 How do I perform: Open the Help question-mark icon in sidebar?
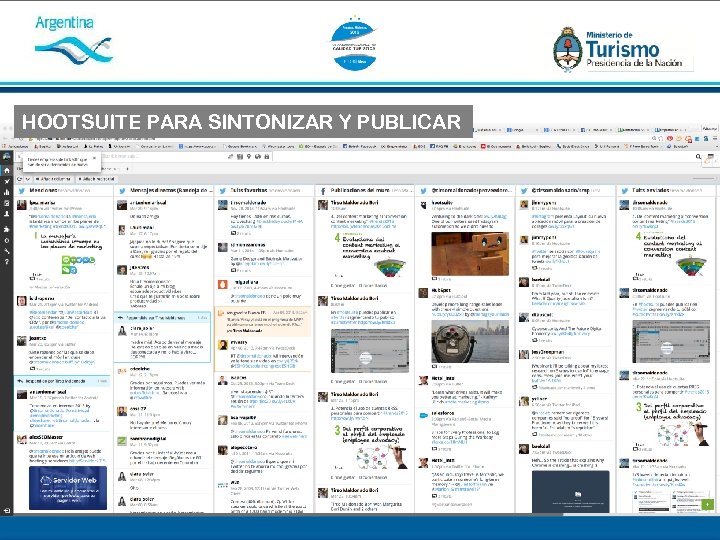pos(6,262)
